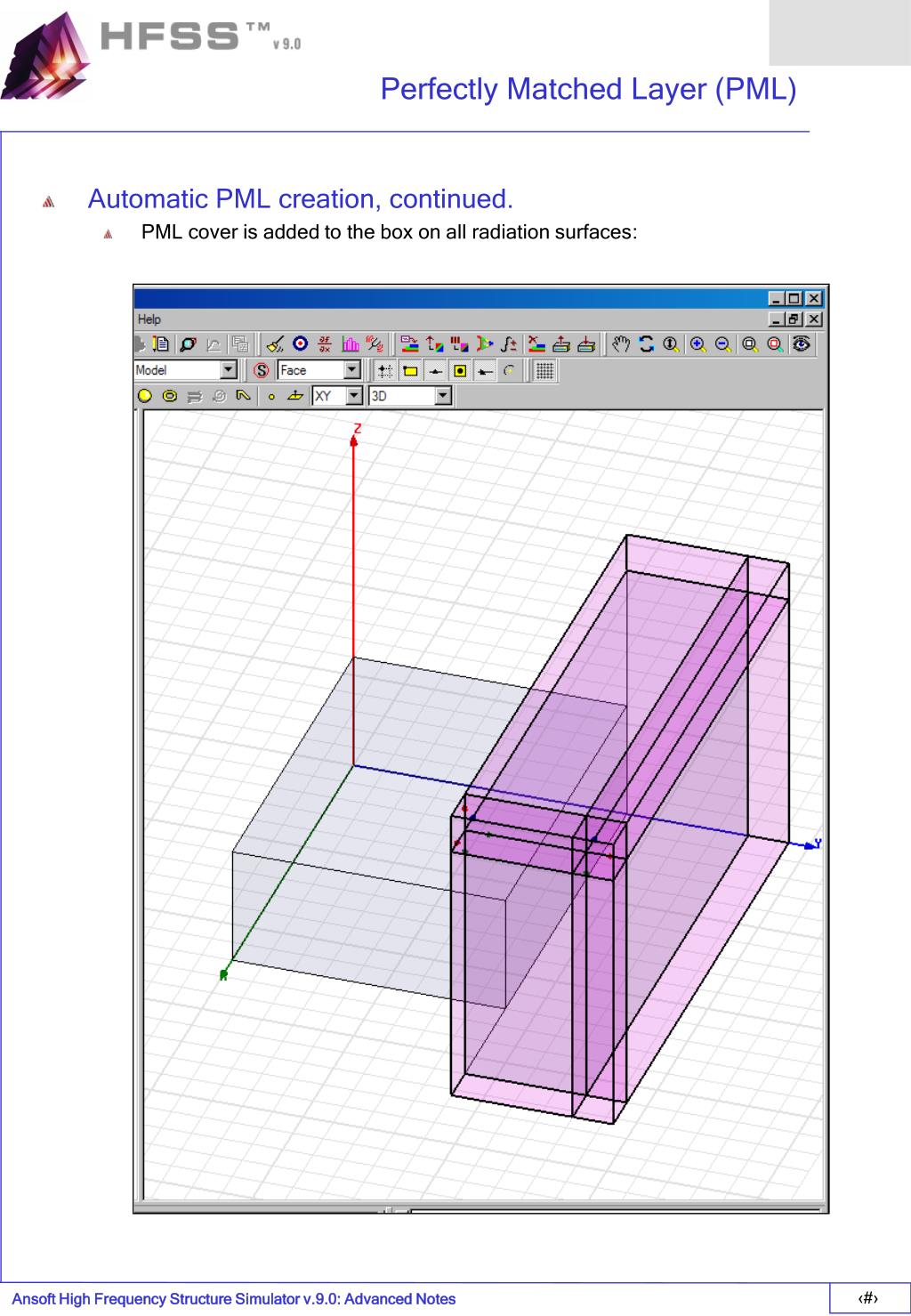Select the Rotate view tool
The image size is (911, 1316).
pyautogui.click(x=646, y=344)
